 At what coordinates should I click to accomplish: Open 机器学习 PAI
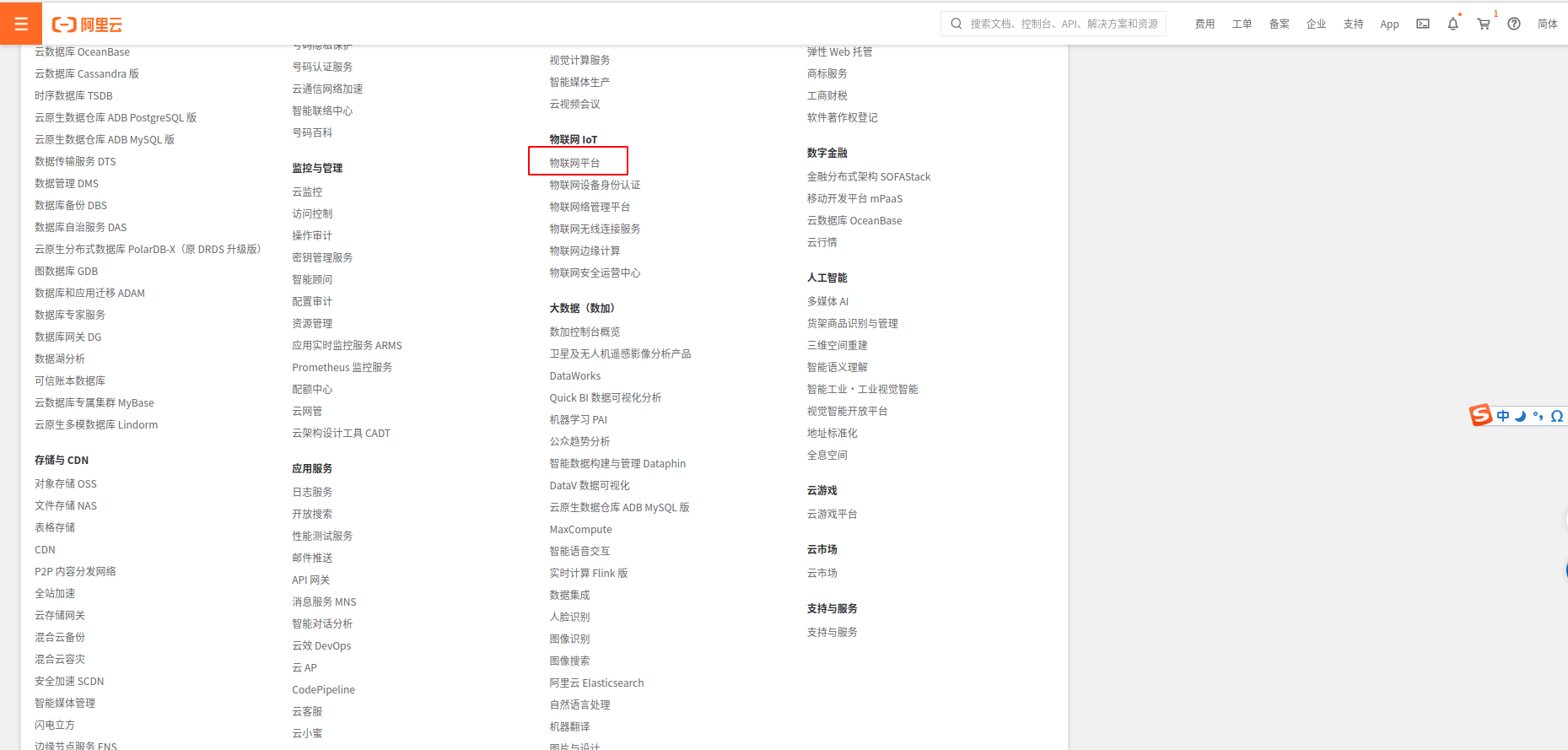tap(579, 419)
